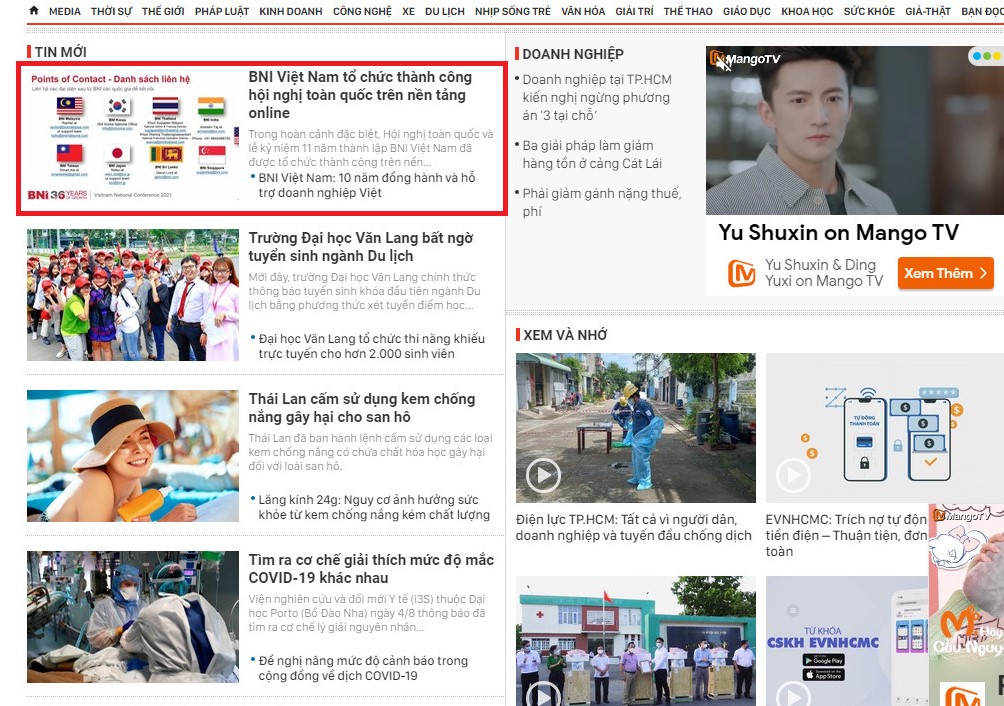Open 'BNI Việt Nam: 10 năm đồng hành' related link
This screenshot has height=706, width=1004.
366,185
